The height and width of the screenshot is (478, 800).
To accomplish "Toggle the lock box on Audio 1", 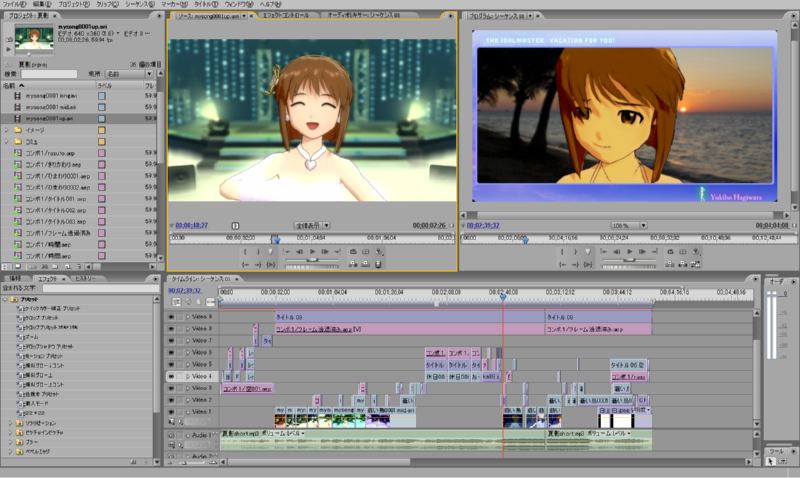I will click(x=180, y=436).
